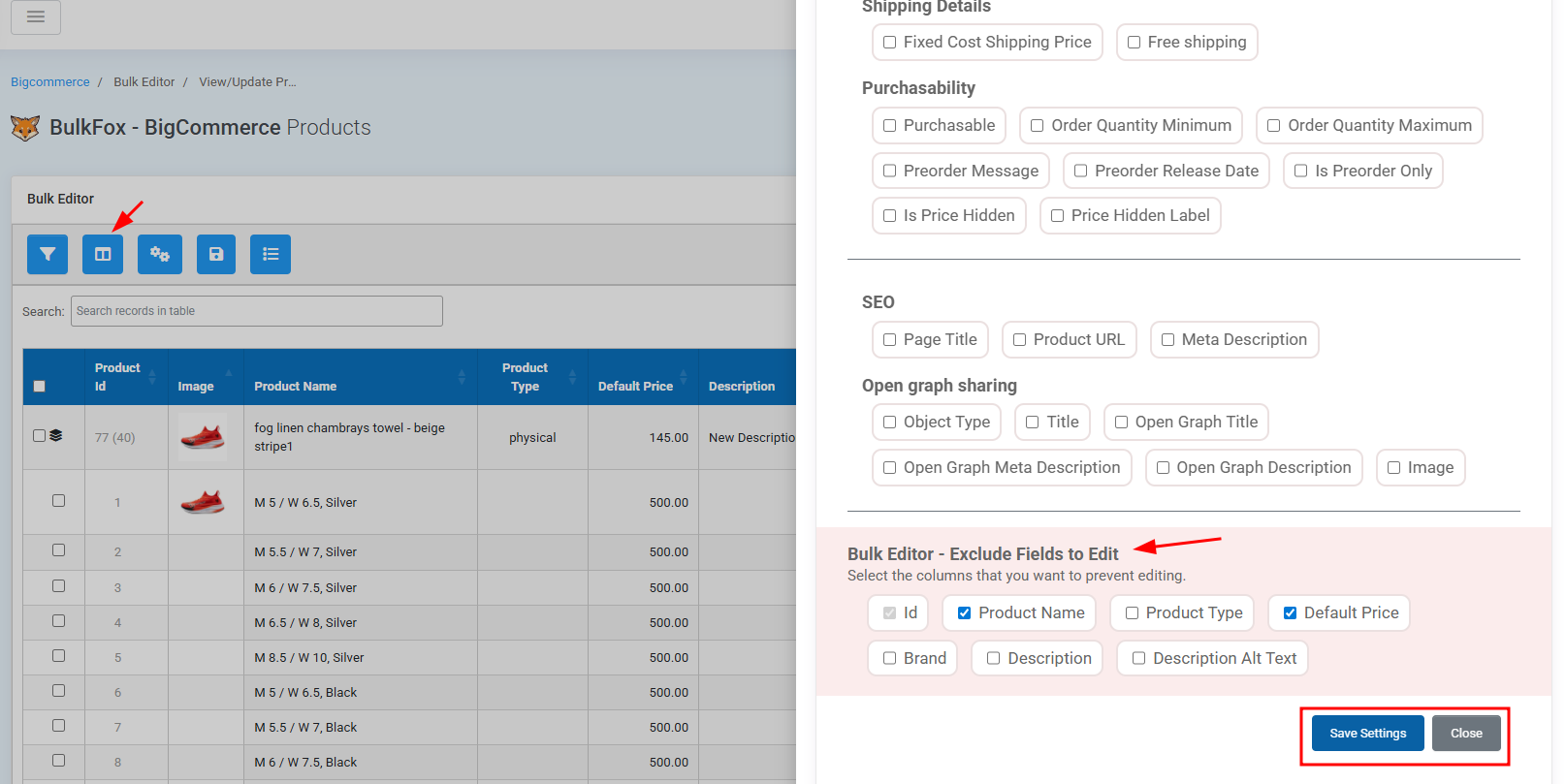Screen dimensions: 1566x784
Task: Select the checkbox for product 77
Action: [x=40, y=436]
